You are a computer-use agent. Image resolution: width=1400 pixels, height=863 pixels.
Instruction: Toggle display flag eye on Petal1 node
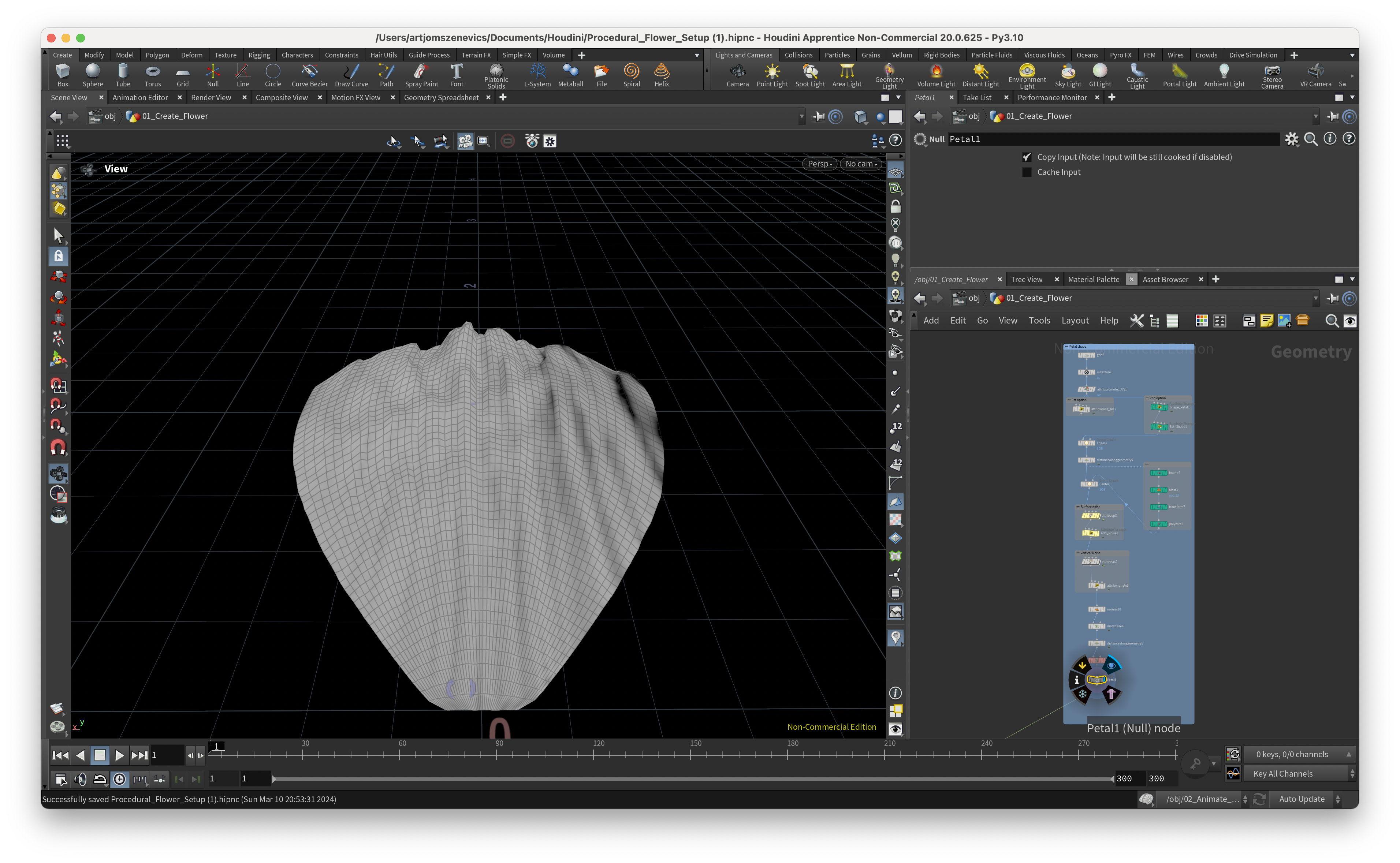point(1111,665)
